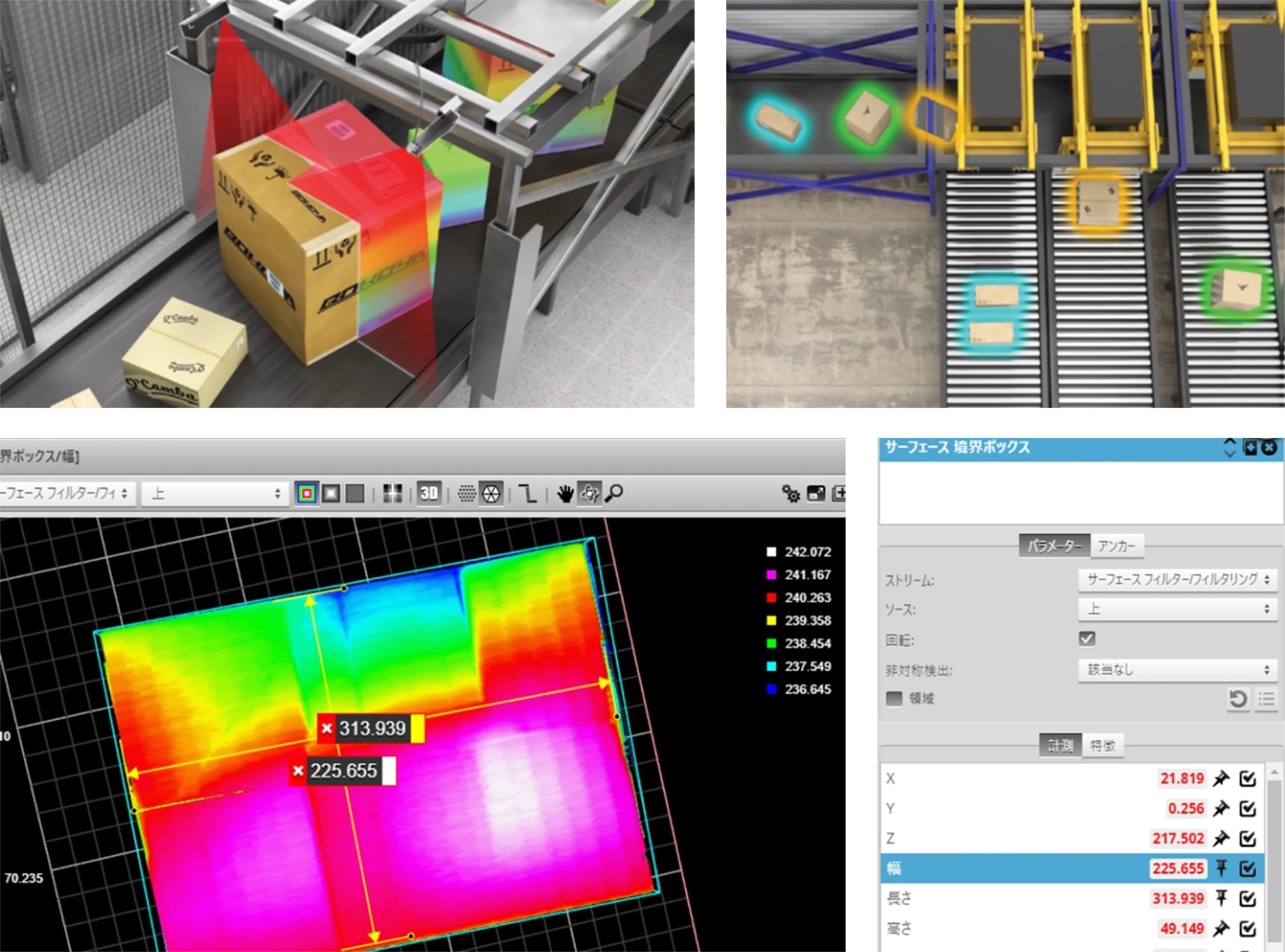Switch to the アンカー tab
Viewport: 1285px width, 952px height.
1116,546
